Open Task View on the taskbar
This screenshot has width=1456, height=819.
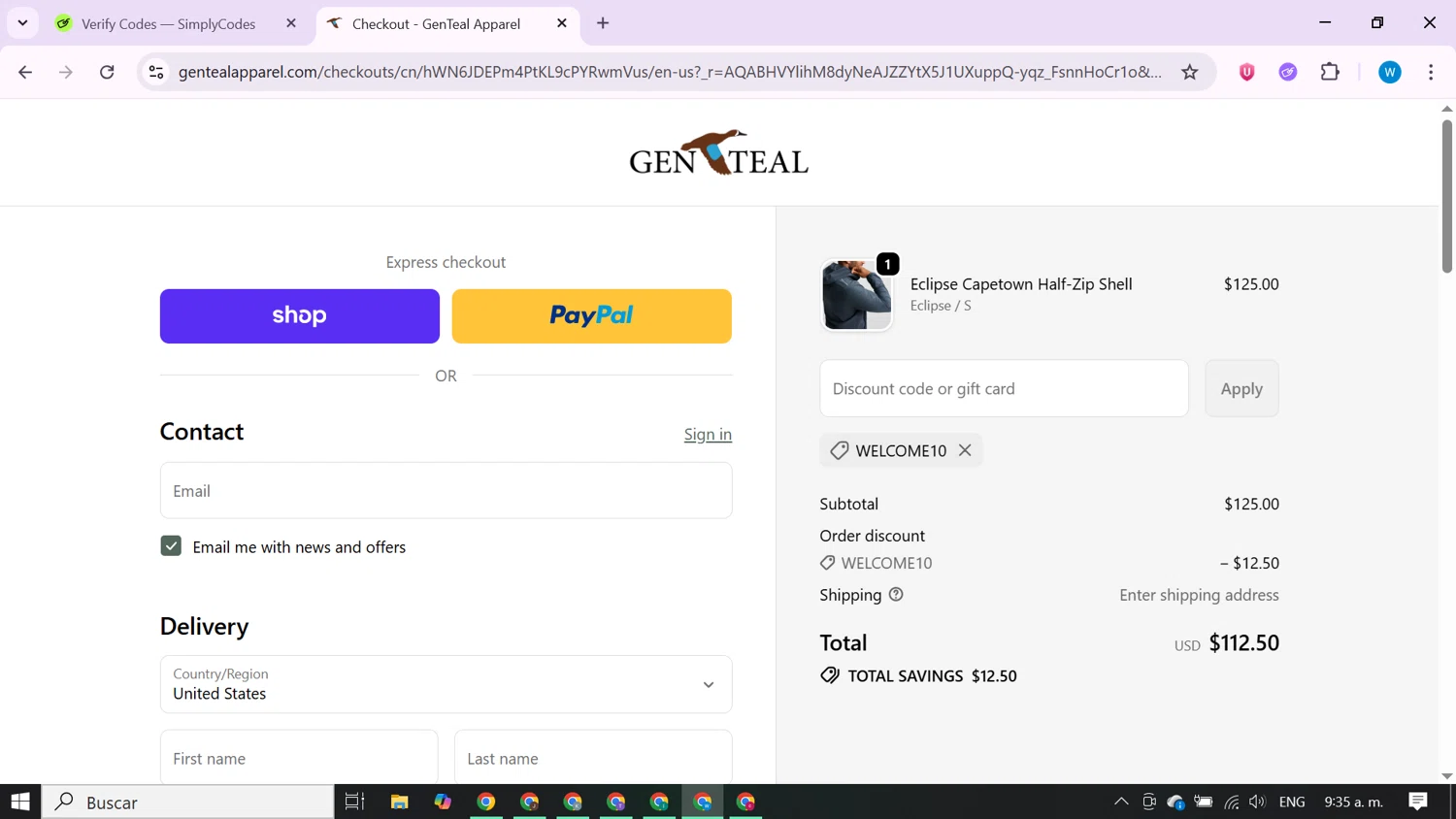point(355,802)
